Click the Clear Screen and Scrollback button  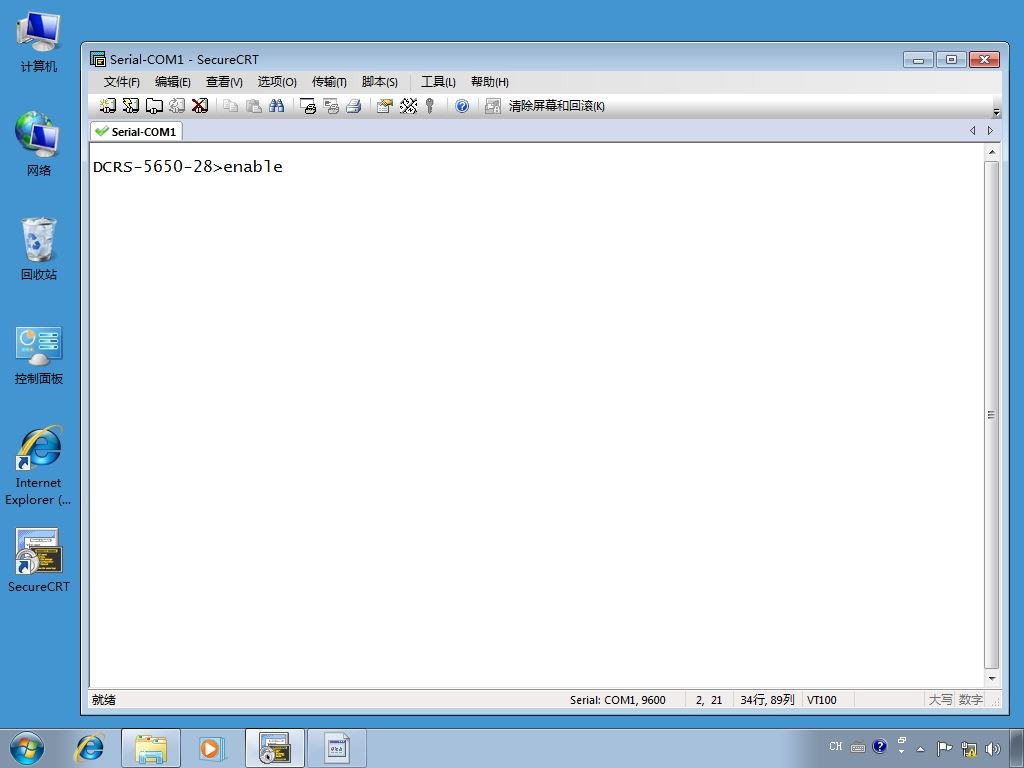545,106
